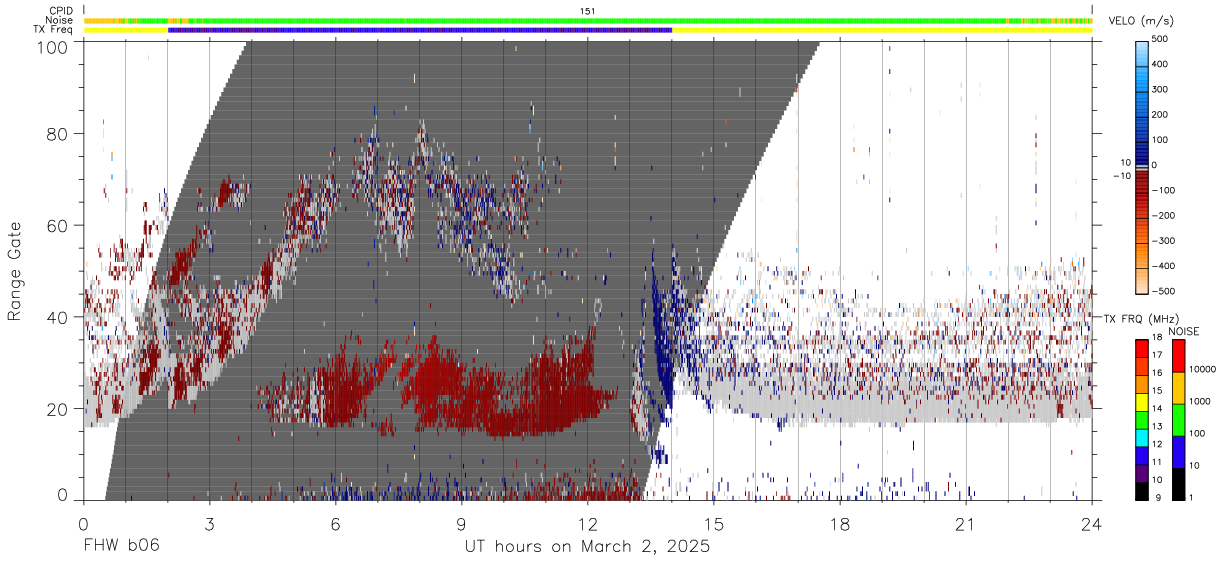
Task: Click the -200 tick on the velocity colorbar
Action: coord(1162,215)
